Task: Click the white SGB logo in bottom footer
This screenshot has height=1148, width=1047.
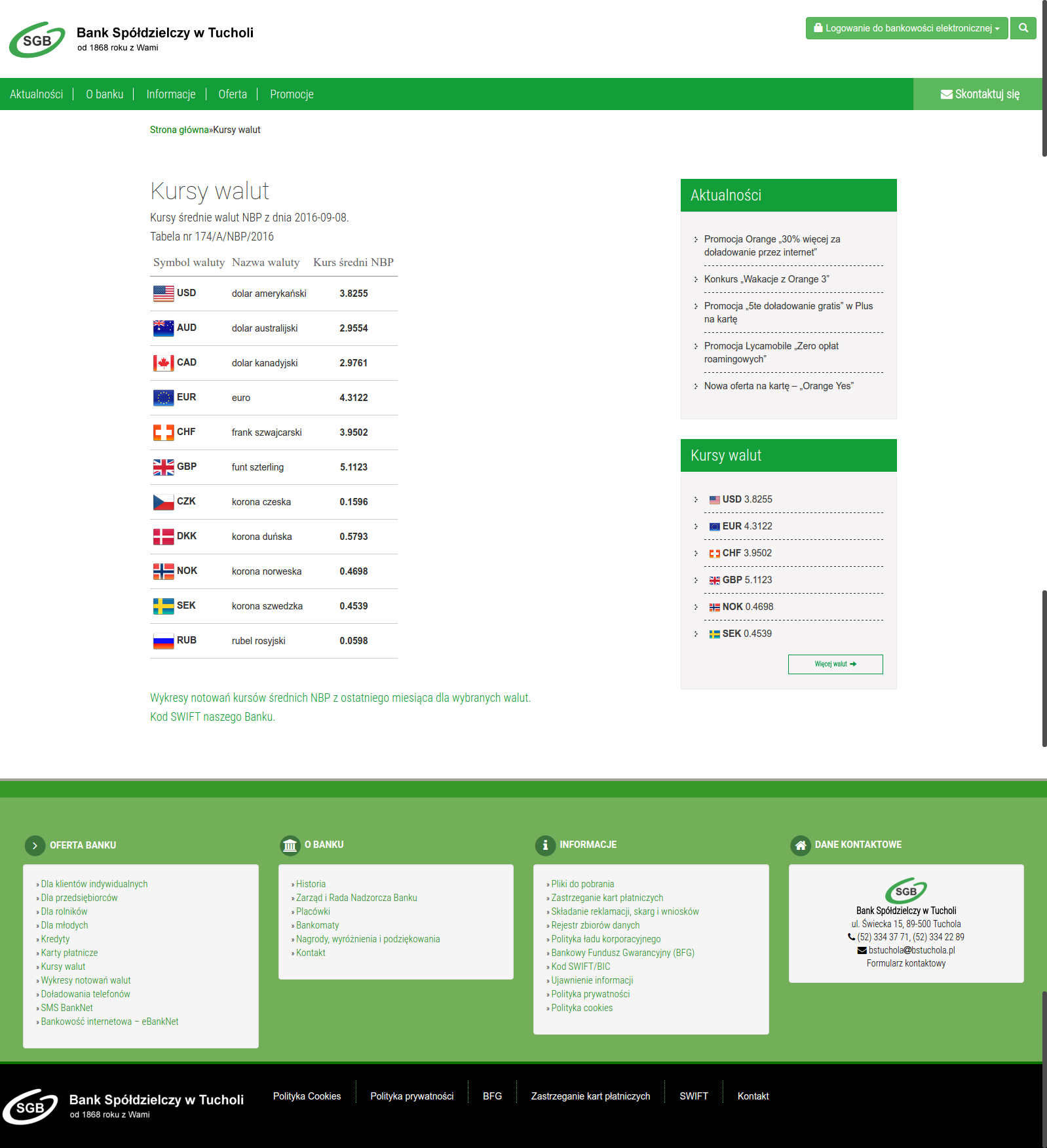Action: pos(31,1107)
